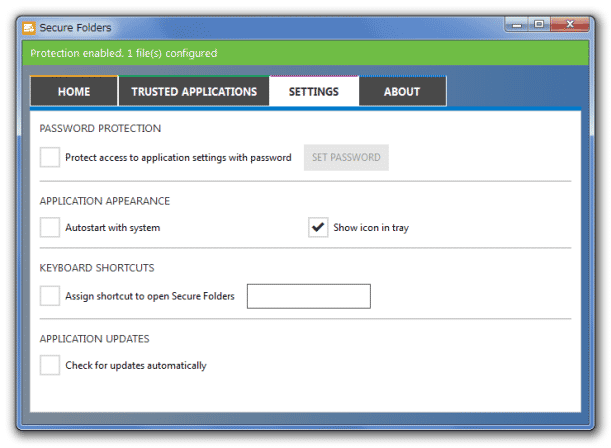Tick Check for updates automatically
Image resolution: width=611 pixels, height=448 pixels.
[49, 365]
